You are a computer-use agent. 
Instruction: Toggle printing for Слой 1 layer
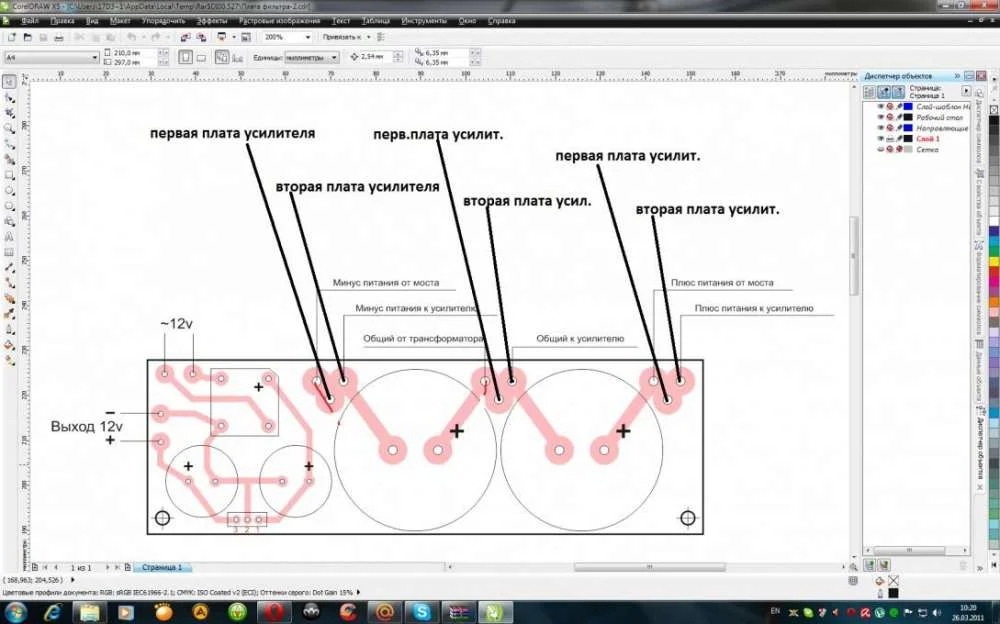coord(890,138)
